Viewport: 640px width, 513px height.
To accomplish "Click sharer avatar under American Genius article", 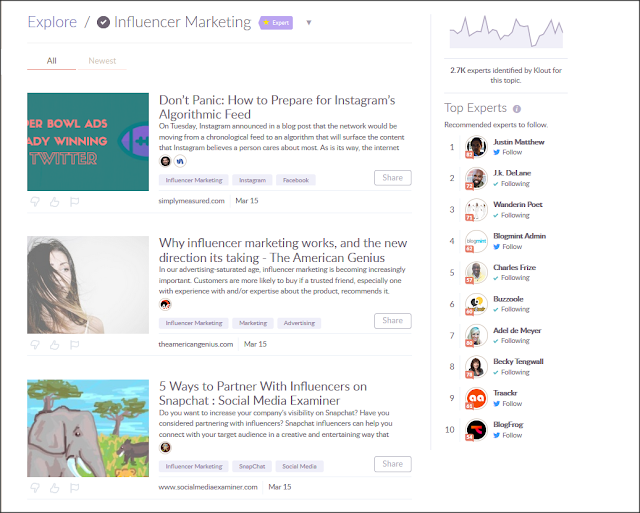I will tap(165, 304).
